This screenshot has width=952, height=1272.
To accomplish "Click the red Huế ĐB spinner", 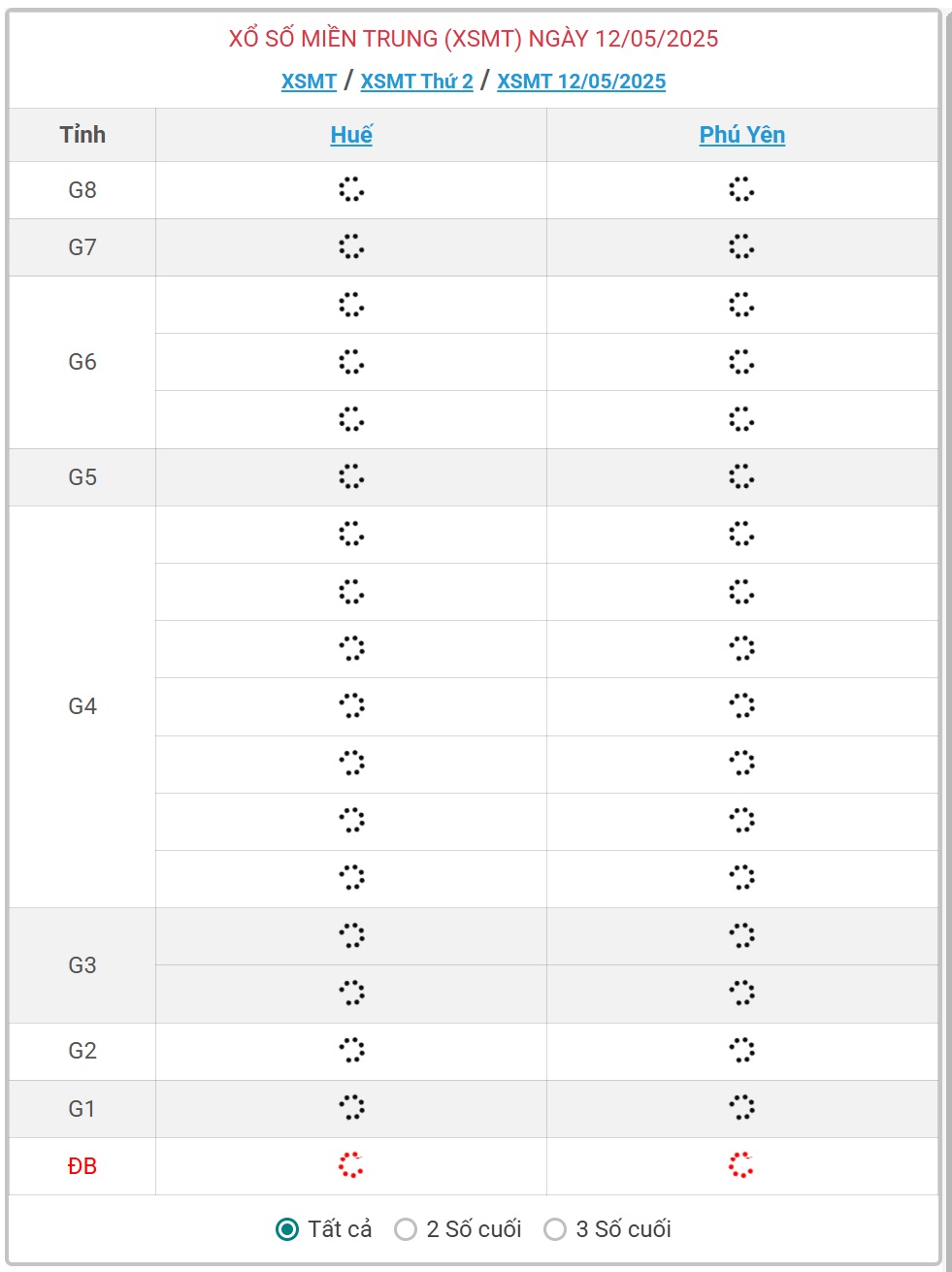I will 351,1165.
